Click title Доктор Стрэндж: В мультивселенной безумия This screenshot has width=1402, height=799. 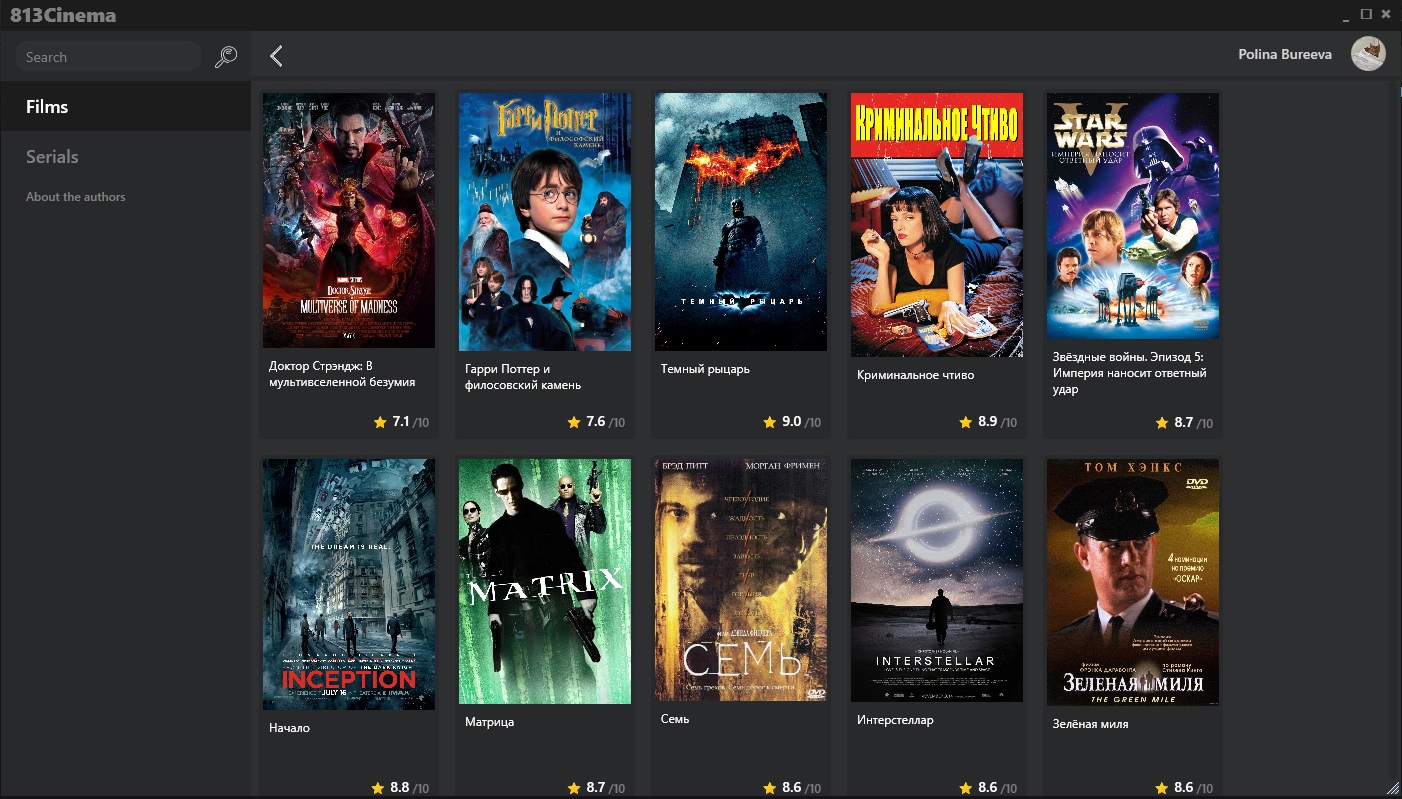point(342,374)
